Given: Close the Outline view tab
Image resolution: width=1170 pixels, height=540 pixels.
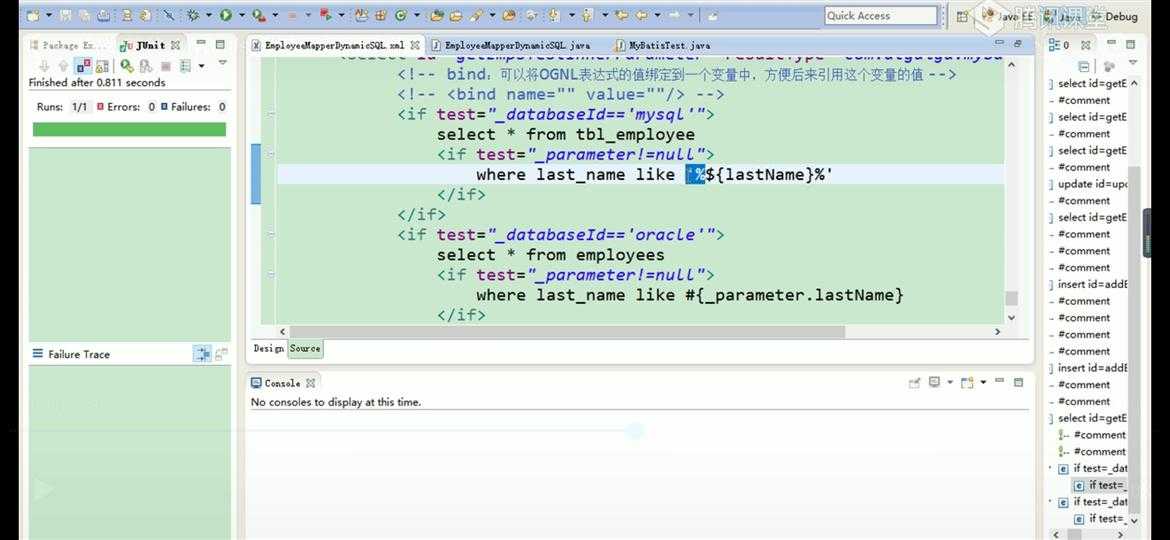Looking at the screenshot, I should coord(1086,45).
